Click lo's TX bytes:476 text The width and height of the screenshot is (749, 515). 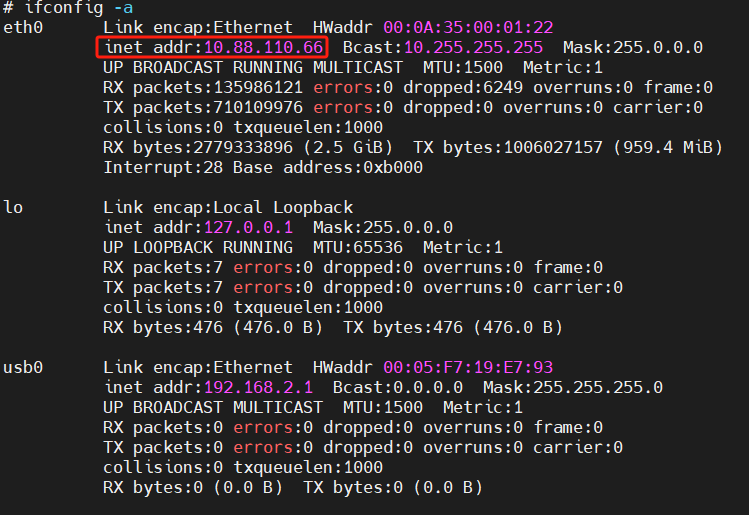(403, 328)
